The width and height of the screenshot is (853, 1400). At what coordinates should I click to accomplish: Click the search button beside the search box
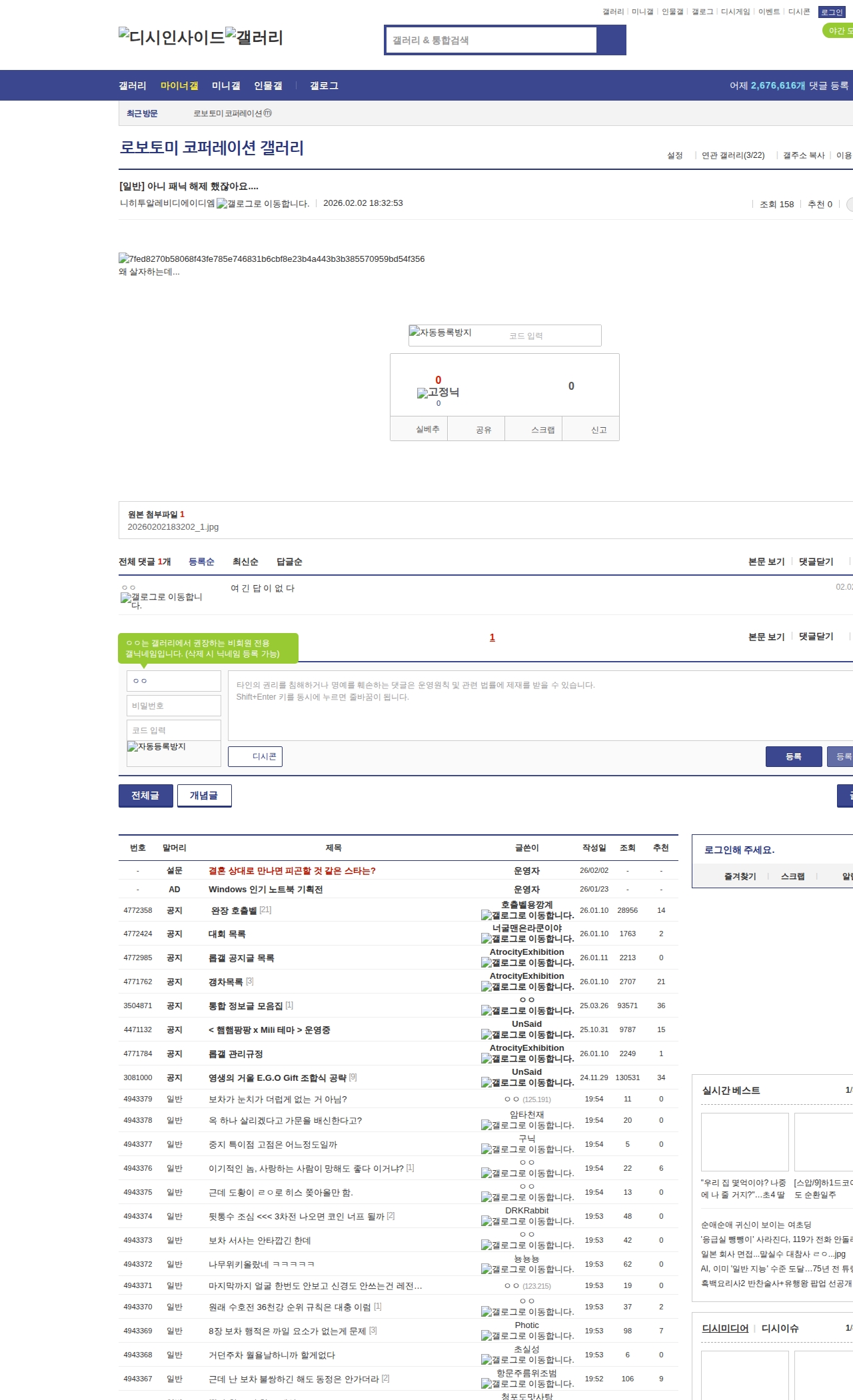pos(611,40)
